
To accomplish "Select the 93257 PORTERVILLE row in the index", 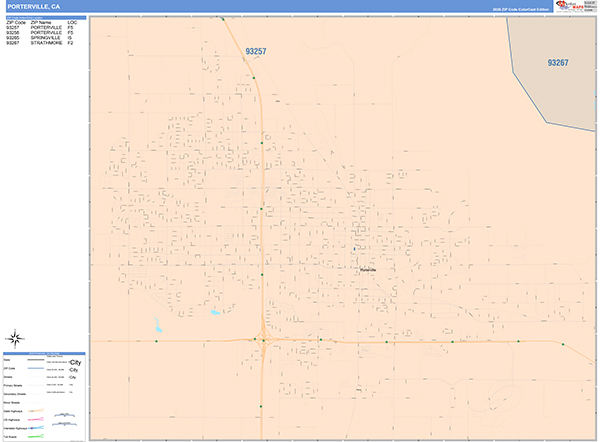I will coord(40,28).
